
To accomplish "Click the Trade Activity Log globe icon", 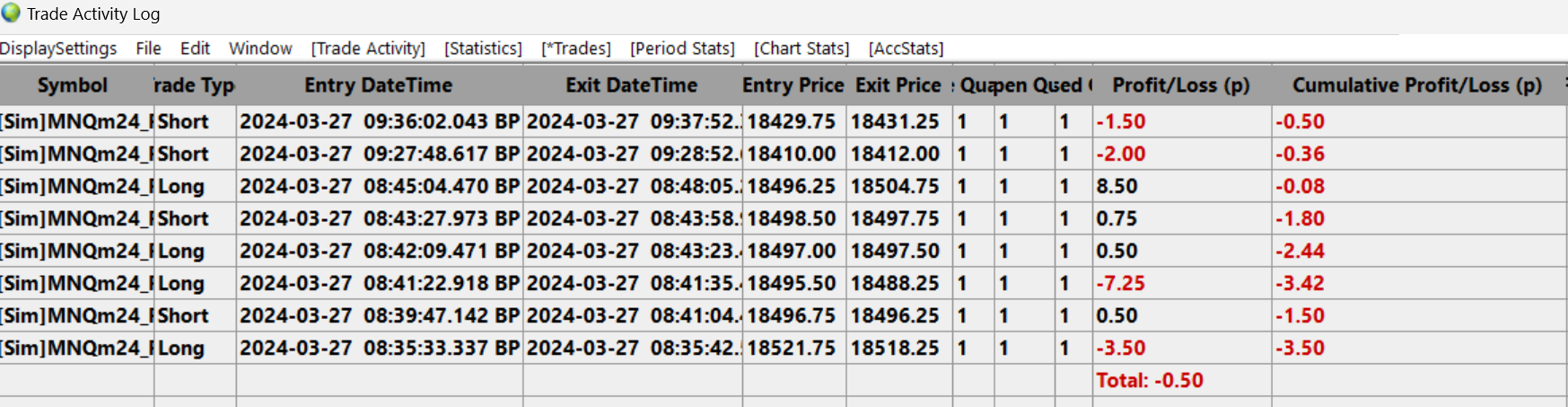I will point(11,13).
